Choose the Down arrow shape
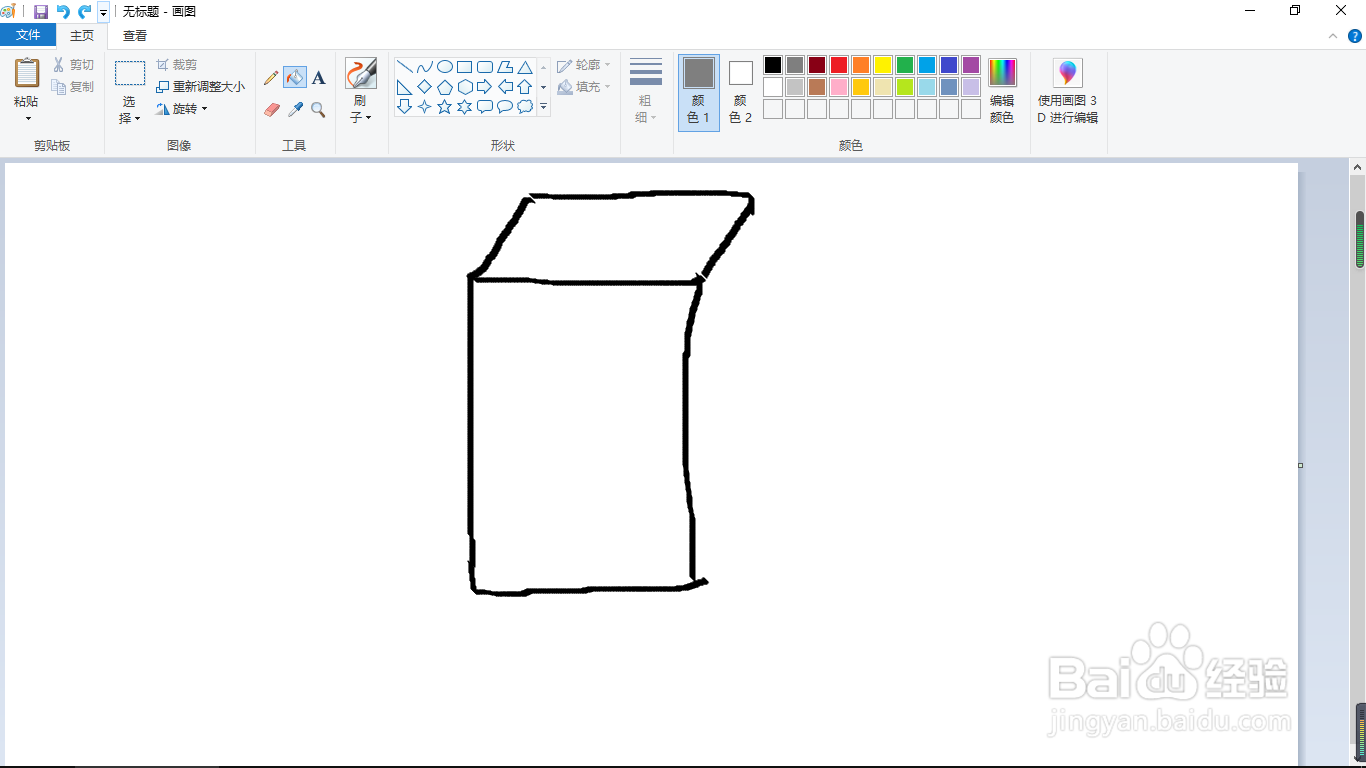Viewport: 1366px width, 768px height. [405, 106]
